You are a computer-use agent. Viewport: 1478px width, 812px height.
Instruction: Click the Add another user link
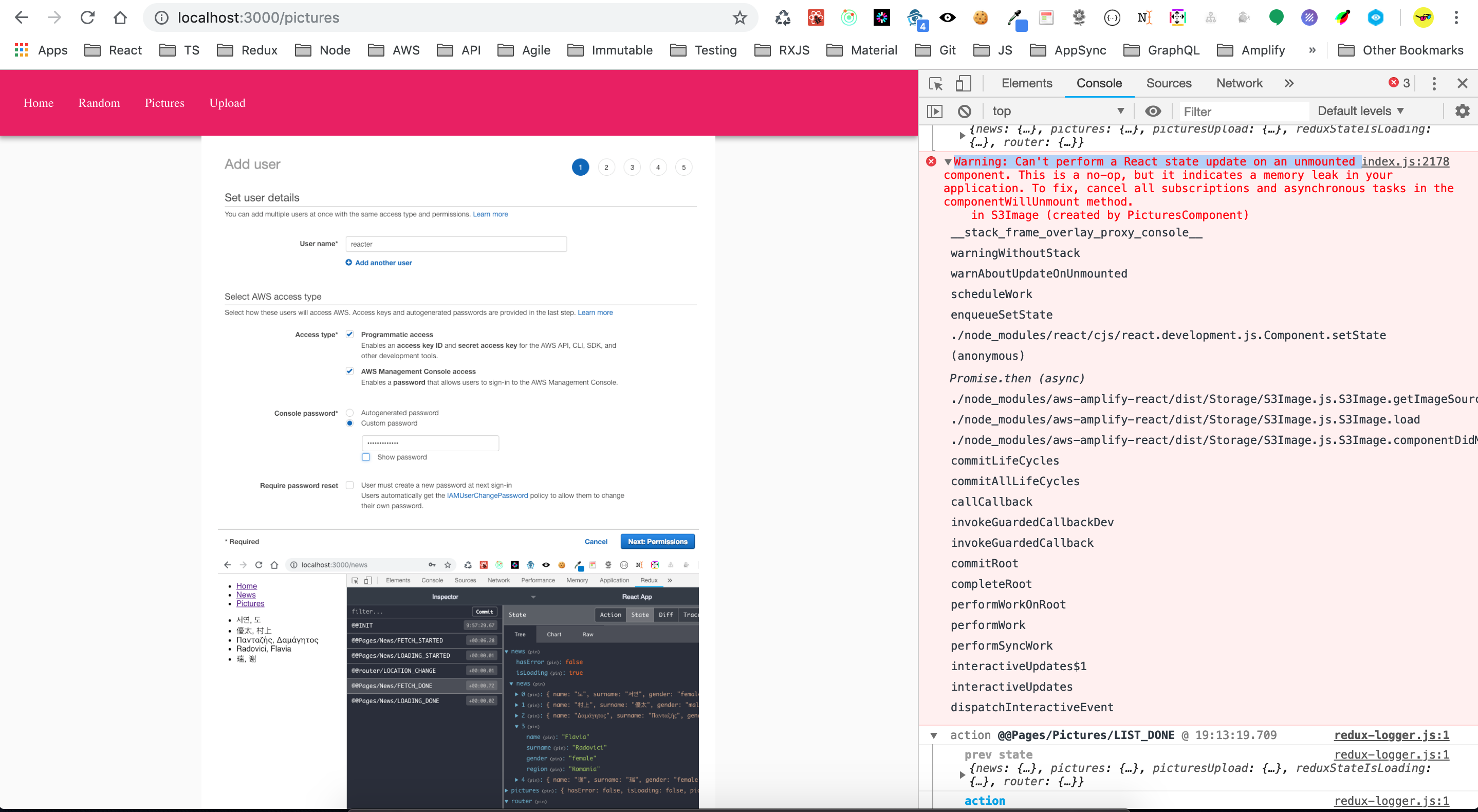coord(383,262)
